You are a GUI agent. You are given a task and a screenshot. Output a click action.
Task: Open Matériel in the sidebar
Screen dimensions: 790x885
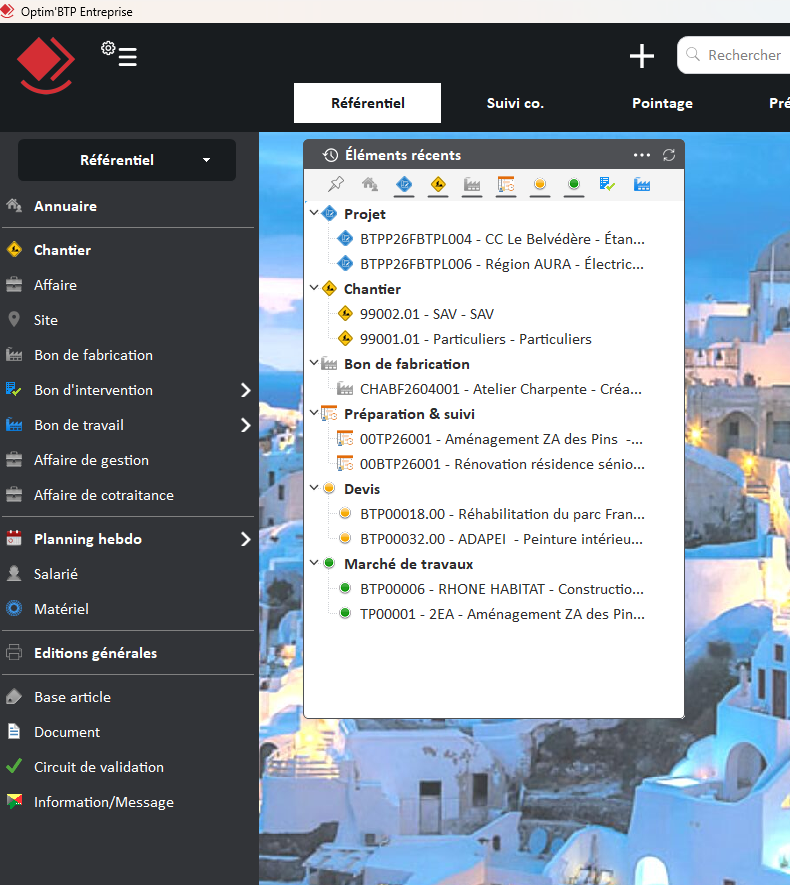[61, 609]
